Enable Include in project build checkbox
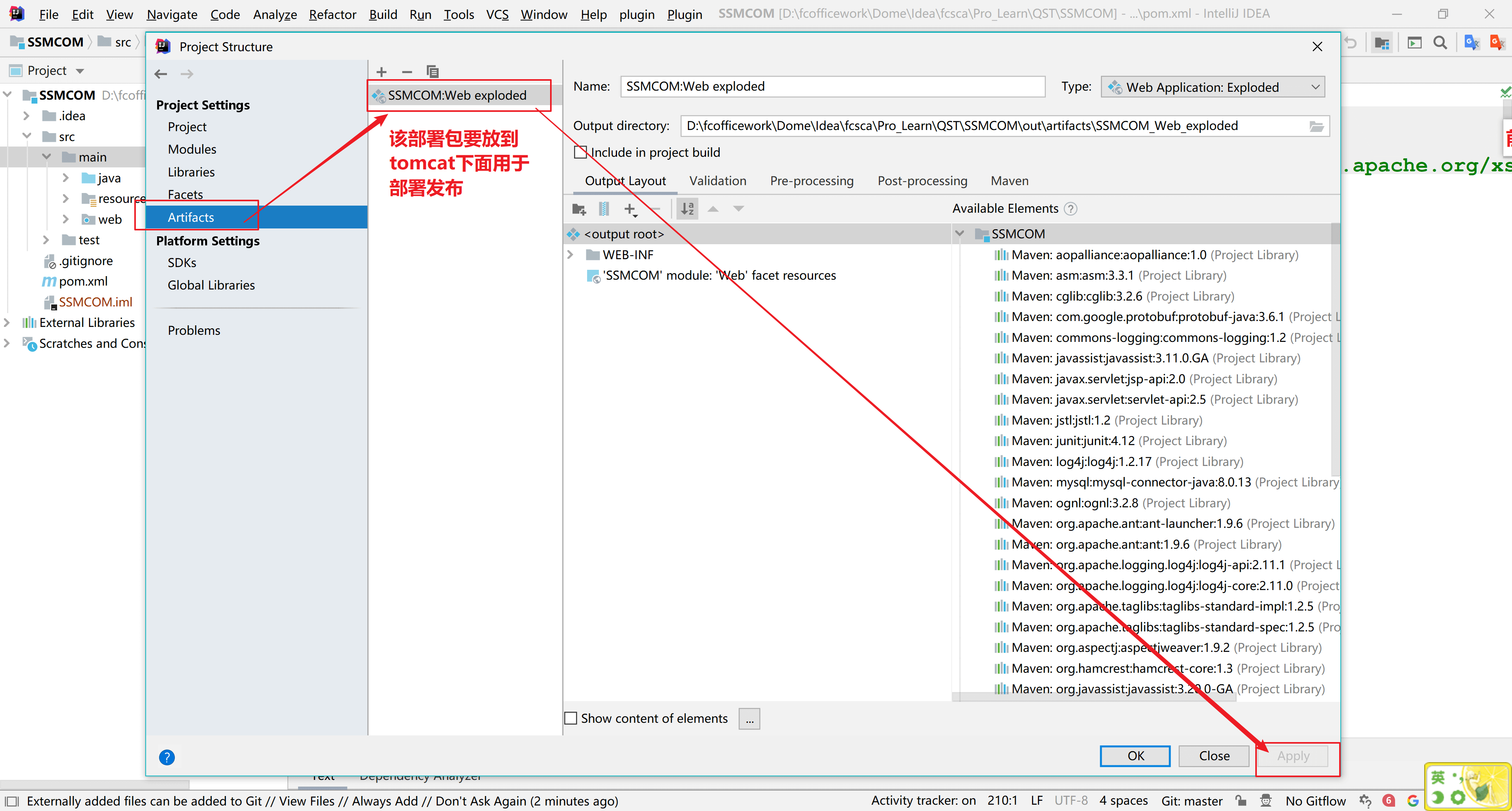Viewport: 1512px width, 811px height. [580, 153]
